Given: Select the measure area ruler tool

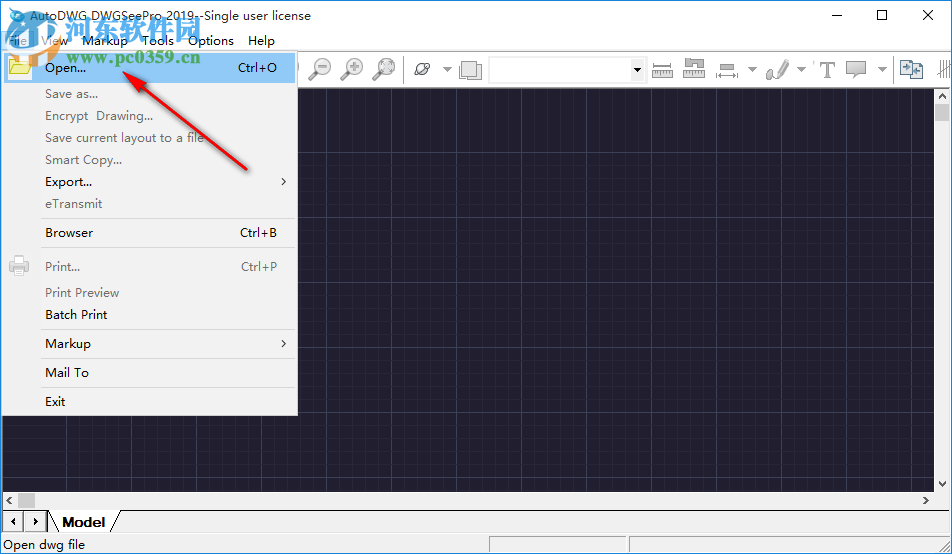Looking at the screenshot, I should pyautogui.click(x=694, y=69).
